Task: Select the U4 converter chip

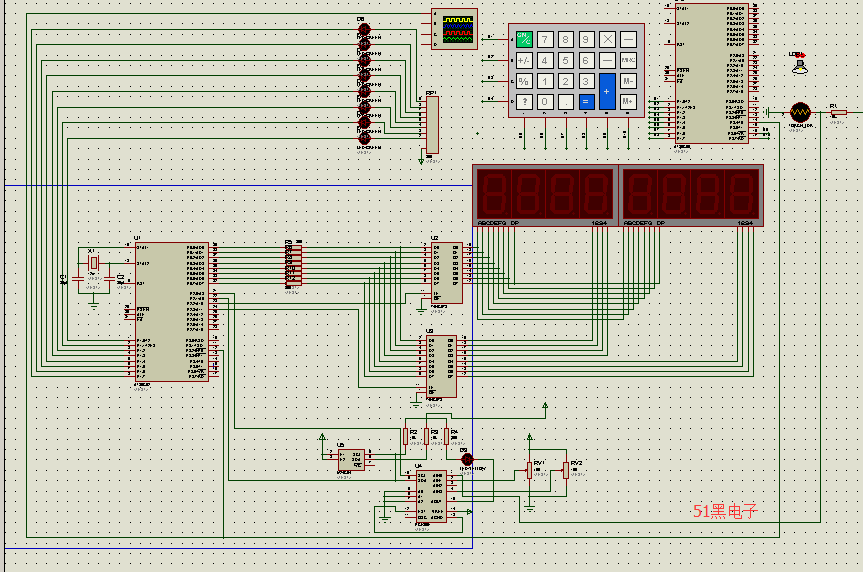Action: [x=431, y=496]
